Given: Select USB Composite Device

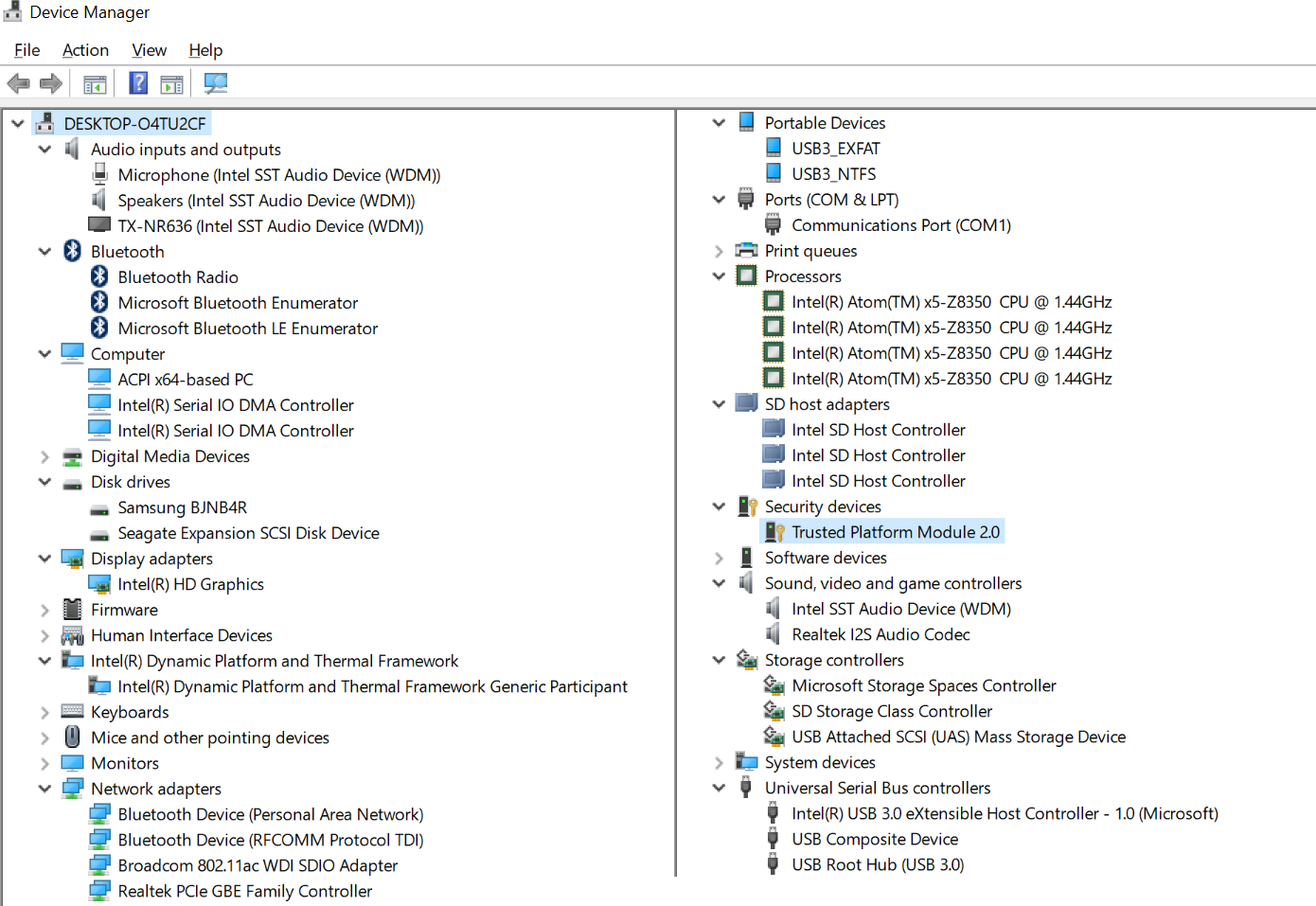Looking at the screenshot, I should tap(875, 839).
